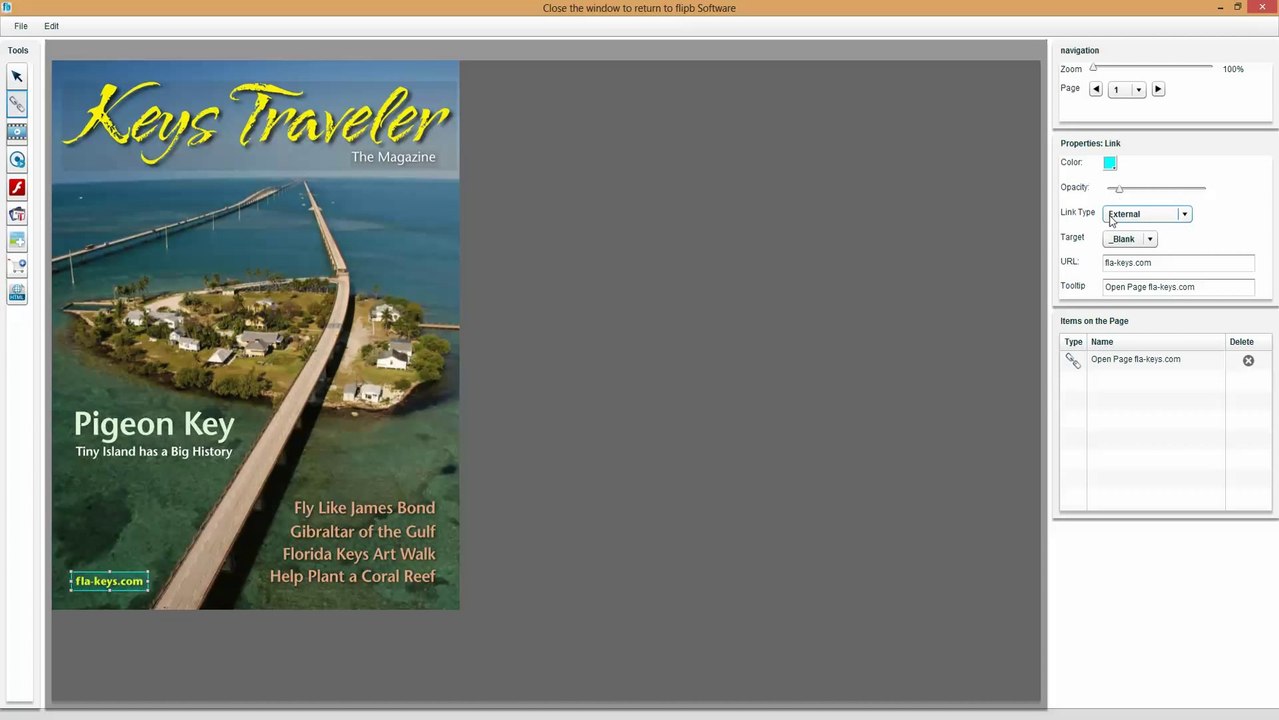
Task: Select the audio disc tool
Action: 17,160
